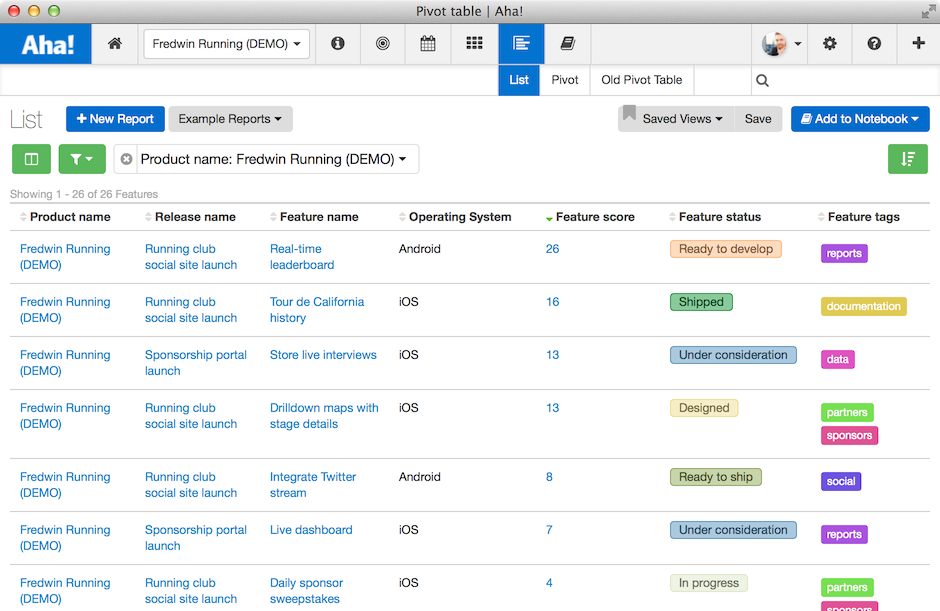Image resolution: width=940 pixels, height=611 pixels.
Task: Open the Fredwin Running (DEMO) product dropdown
Action: (x=227, y=44)
